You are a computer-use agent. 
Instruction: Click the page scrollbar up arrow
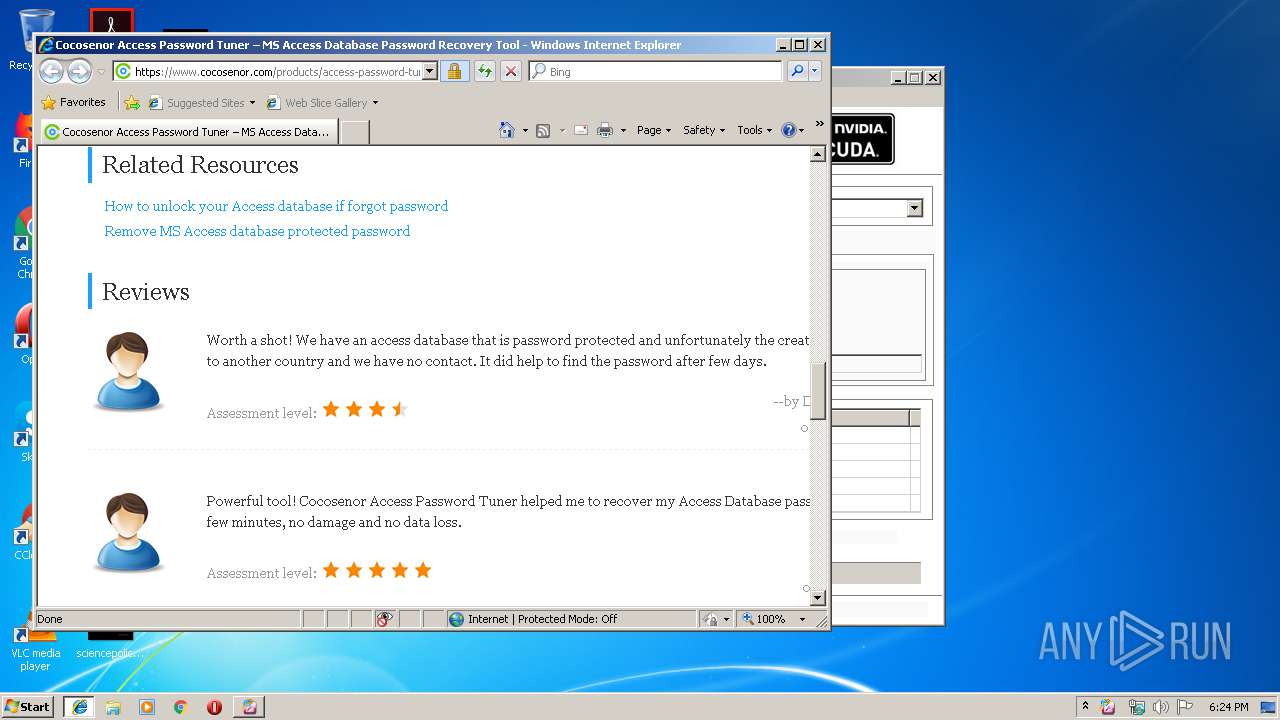[x=817, y=154]
